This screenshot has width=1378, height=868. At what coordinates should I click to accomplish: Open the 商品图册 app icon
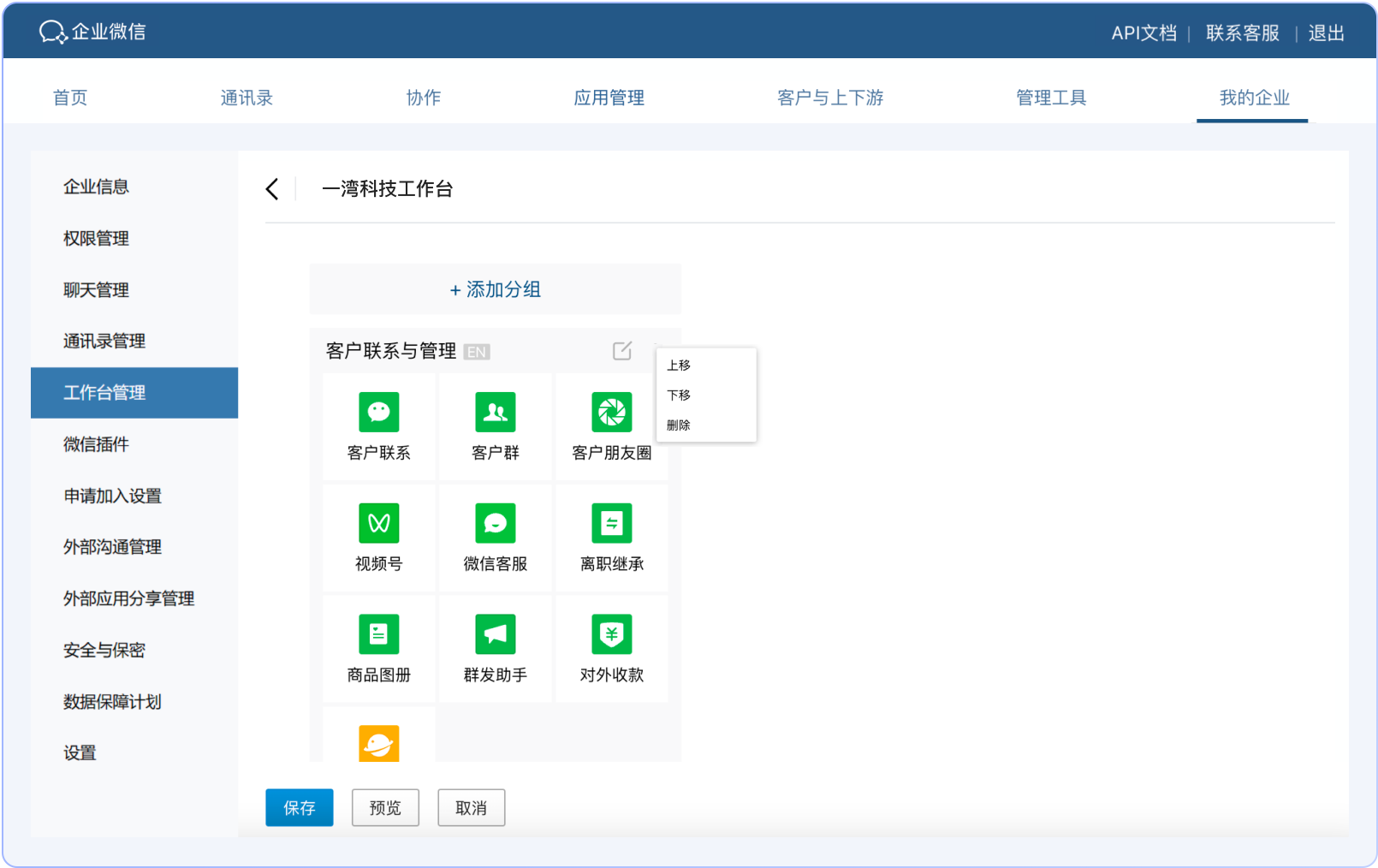point(379,634)
